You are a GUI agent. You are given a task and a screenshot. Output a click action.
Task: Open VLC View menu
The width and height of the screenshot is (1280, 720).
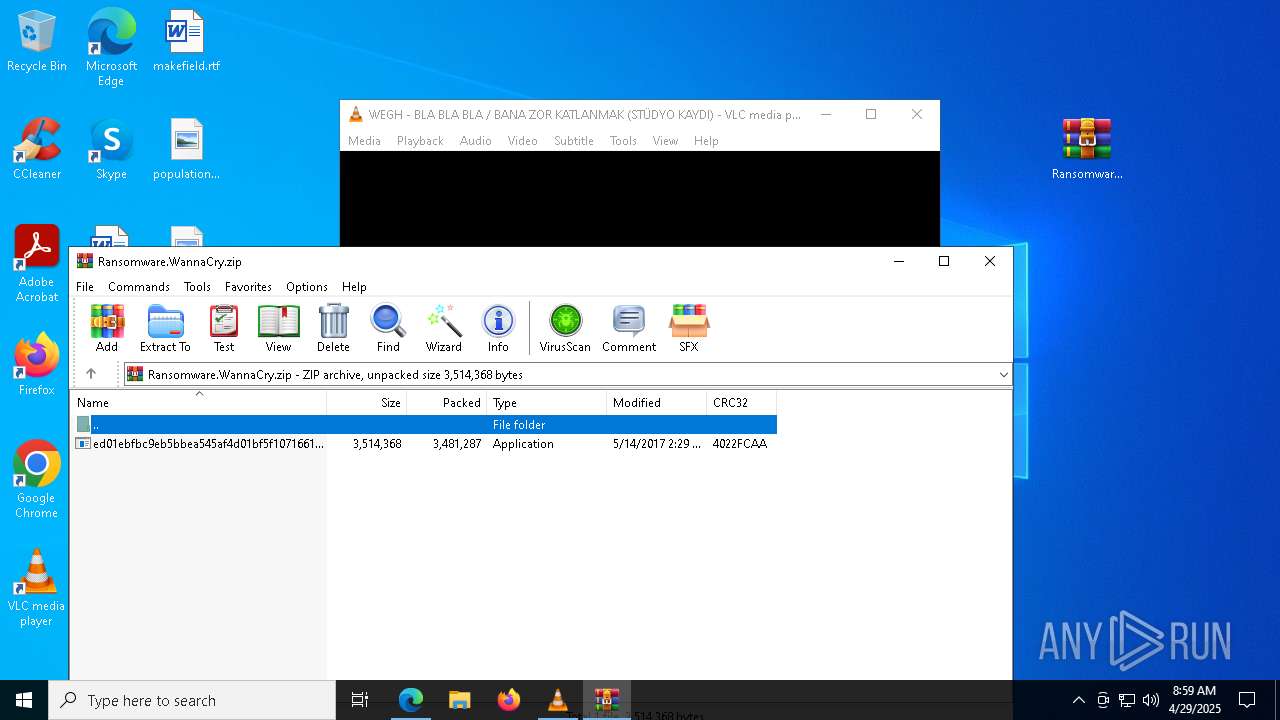point(666,141)
